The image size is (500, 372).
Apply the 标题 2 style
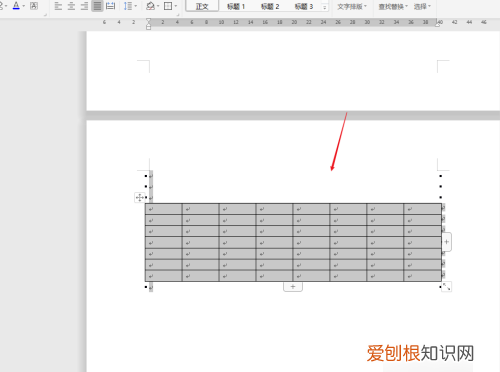[270, 6]
